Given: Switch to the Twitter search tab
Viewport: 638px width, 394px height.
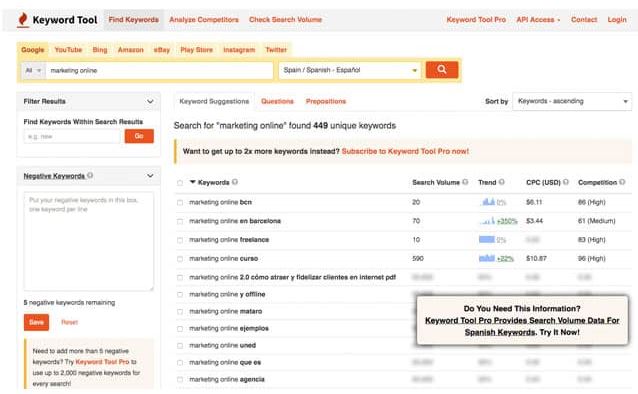Looking at the screenshot, I should [x=276, y=50].
